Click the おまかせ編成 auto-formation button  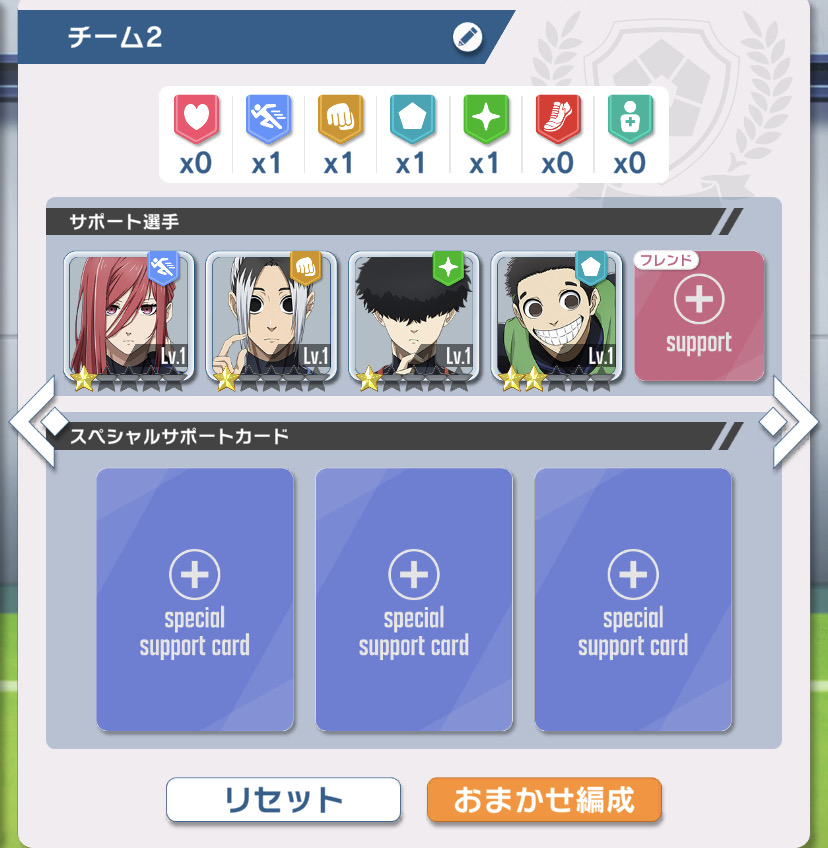(x=544, y=800)
